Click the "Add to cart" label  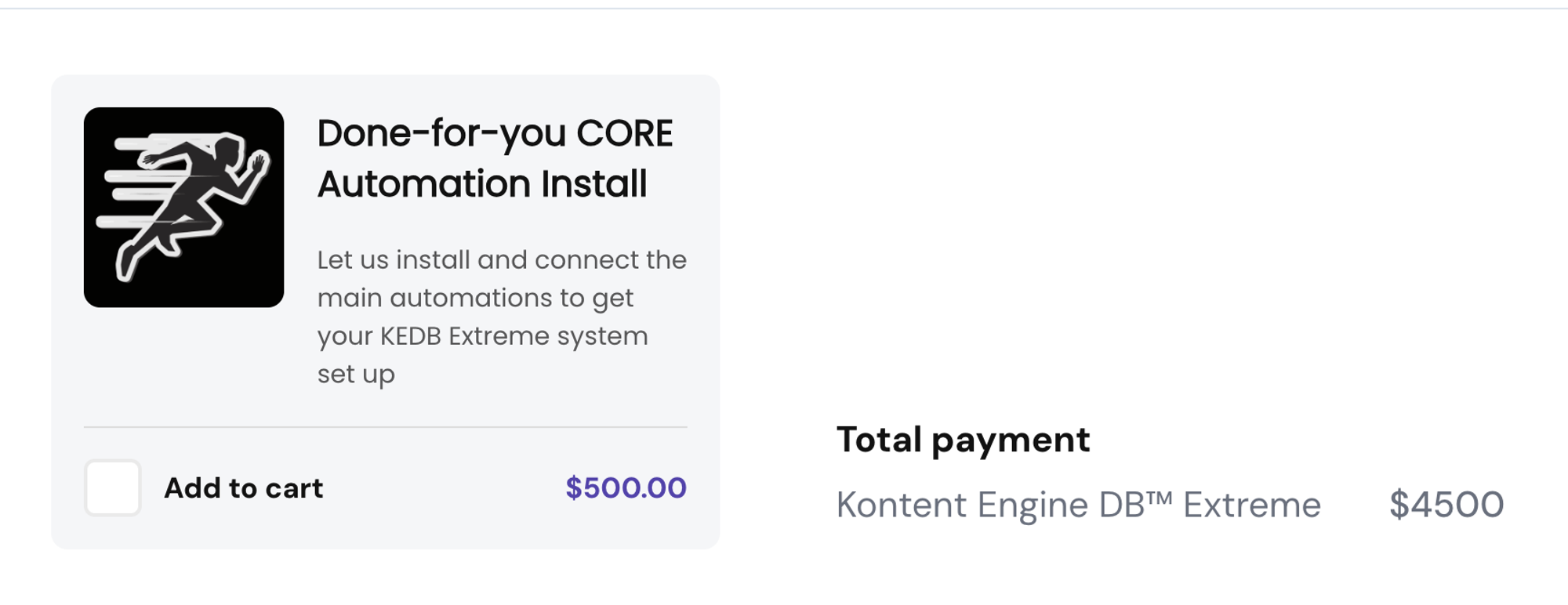click(243, 488)
